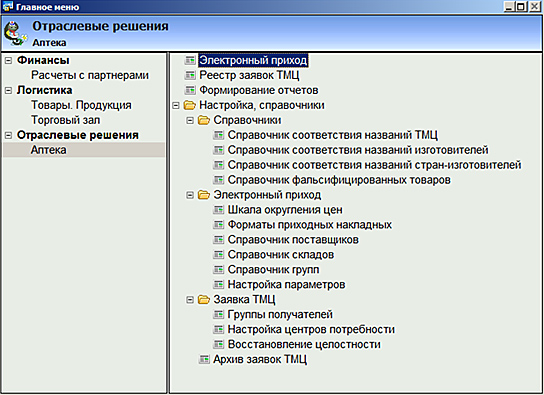Click the folder icon of Настройка, справочники
Screen dimensions: 544x395
(190, 105)
